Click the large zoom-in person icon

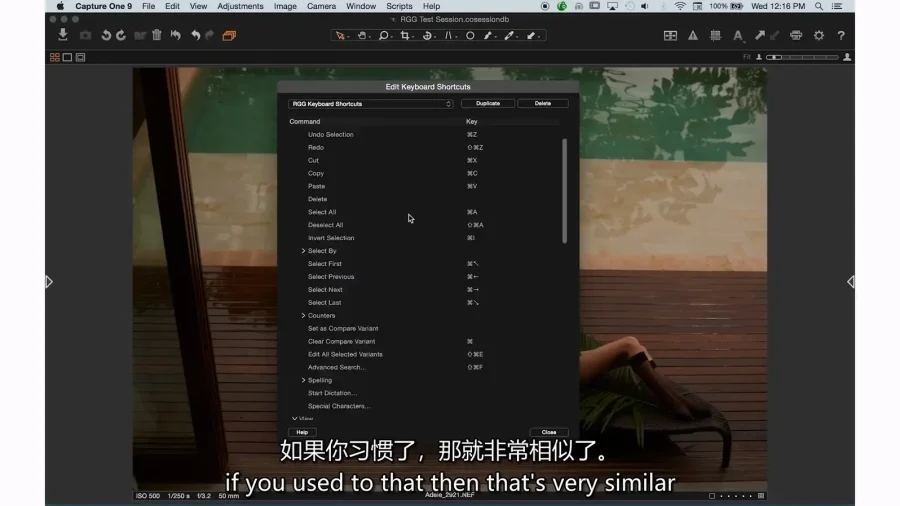tap(847, 57)
